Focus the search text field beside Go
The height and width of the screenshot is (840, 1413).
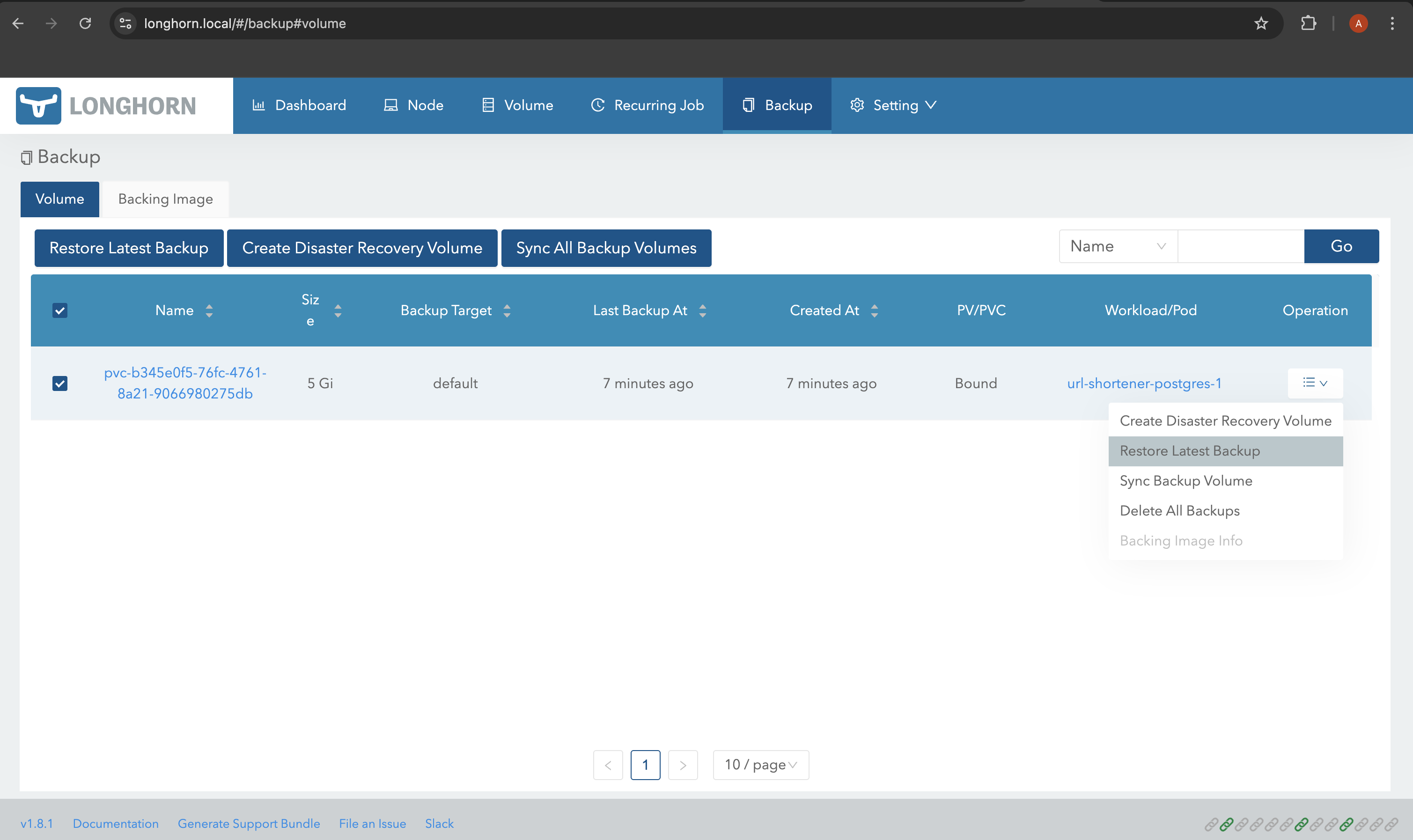tap(1240, 246)
